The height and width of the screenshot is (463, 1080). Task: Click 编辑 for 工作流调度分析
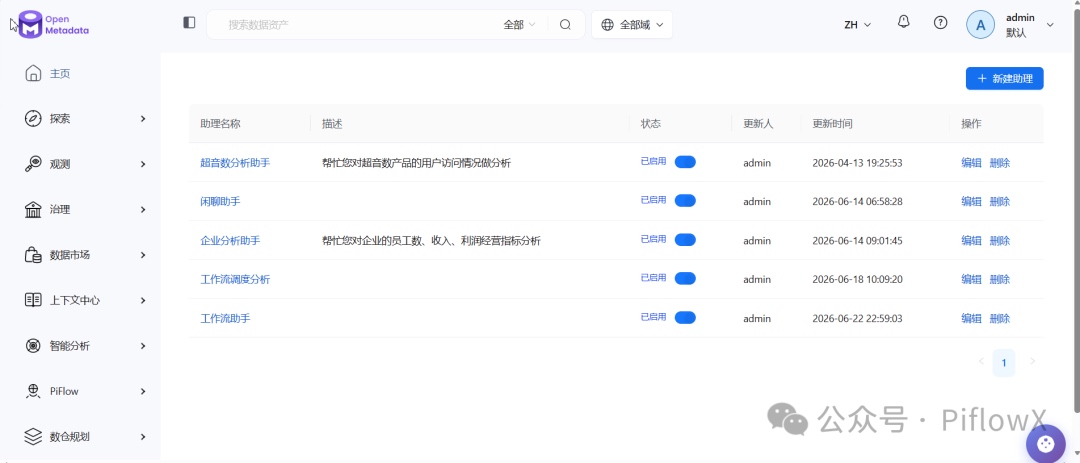(971, 280)
